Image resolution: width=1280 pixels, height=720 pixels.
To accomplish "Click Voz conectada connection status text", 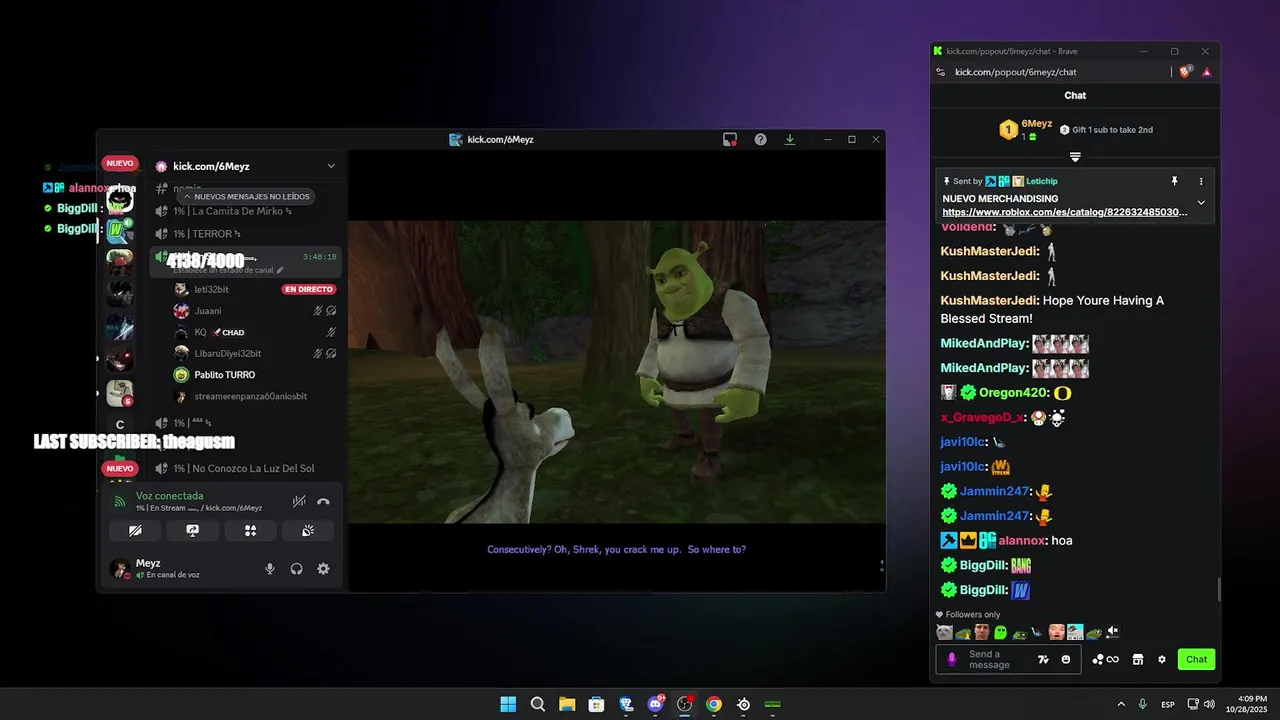I will point(169,496).
